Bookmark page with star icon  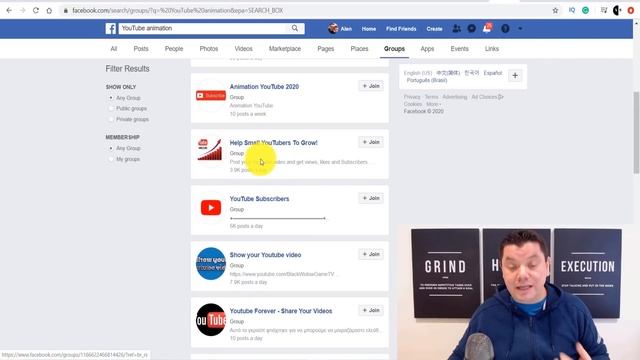coord(556,11)
